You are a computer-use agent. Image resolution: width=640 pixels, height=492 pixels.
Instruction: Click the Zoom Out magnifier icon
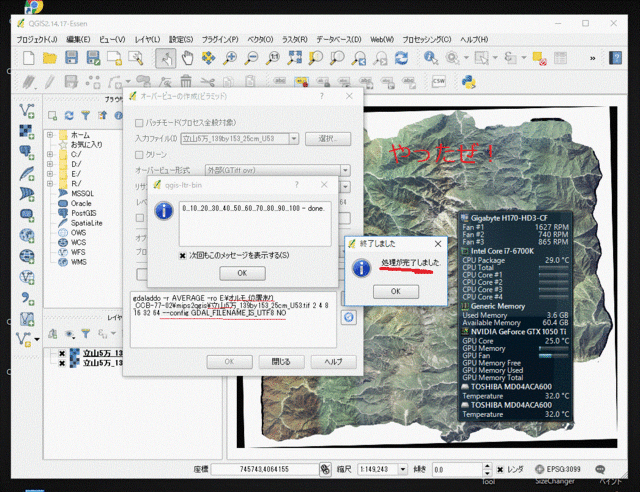click(x=251, y=58)
